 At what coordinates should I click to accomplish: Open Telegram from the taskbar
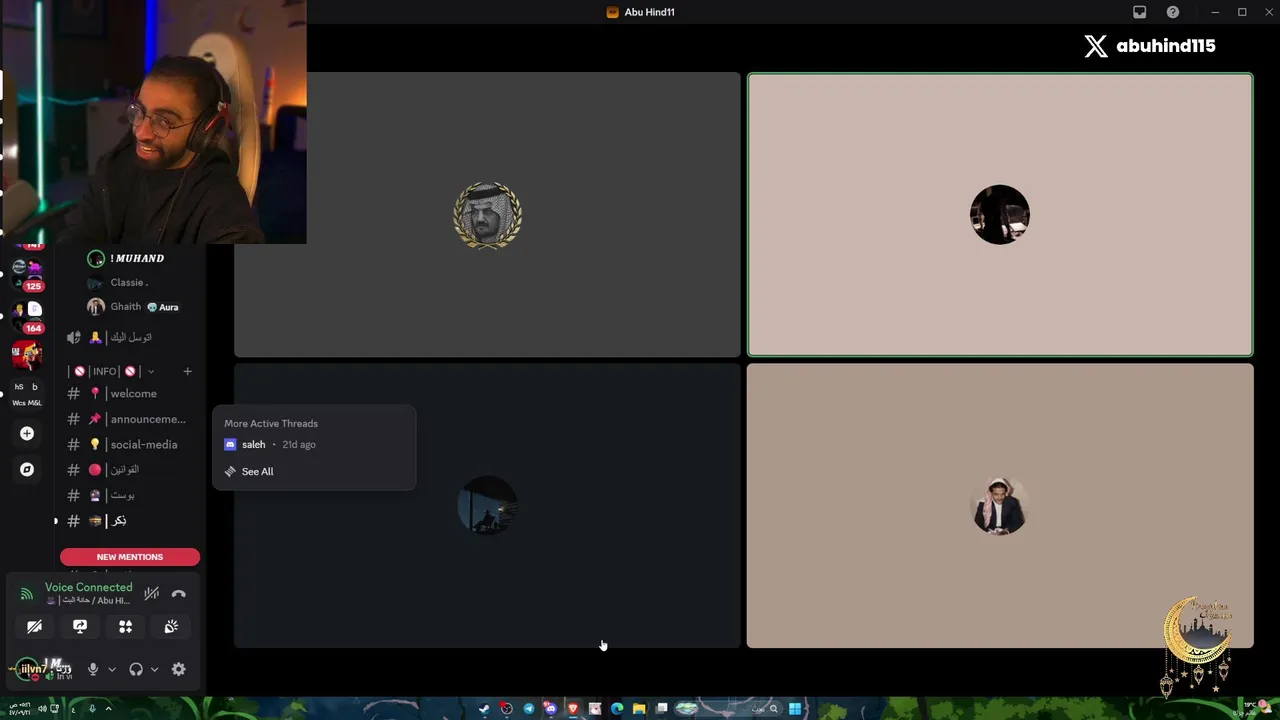coord(528,709)
